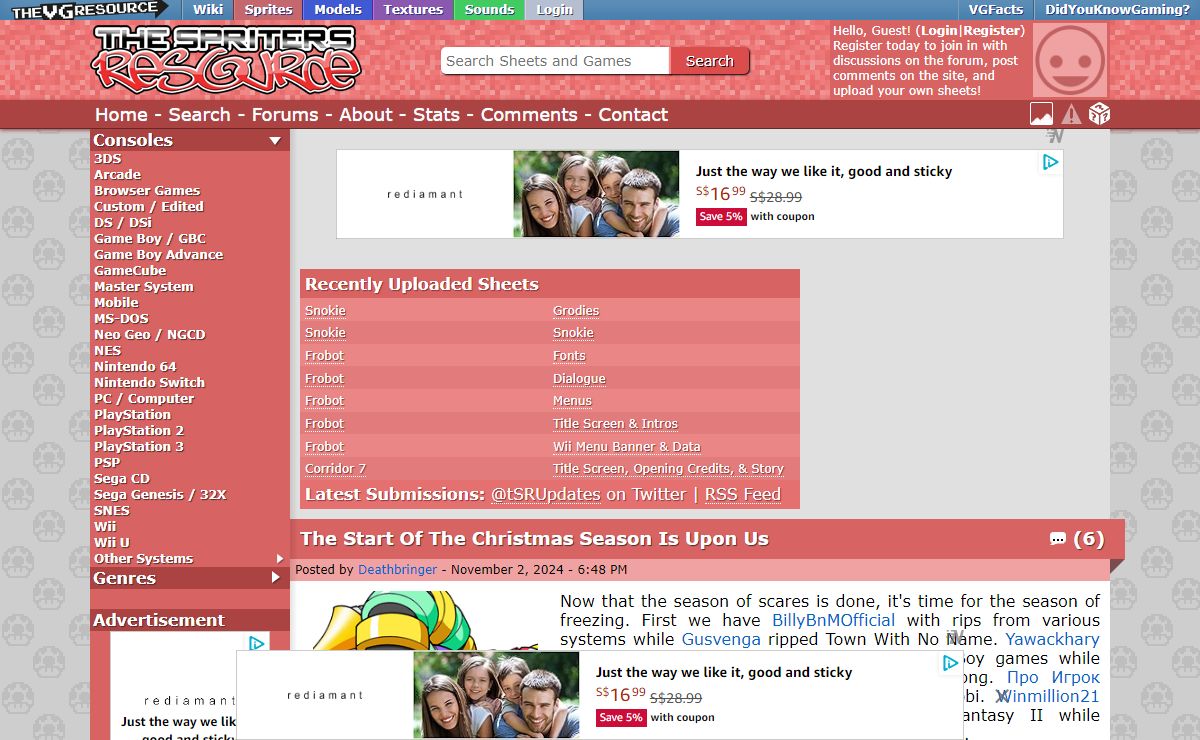Image resolution: width=1200 pixels, height=740 pixels.
Task: Click The VG Resource logo
Action: 90,10
